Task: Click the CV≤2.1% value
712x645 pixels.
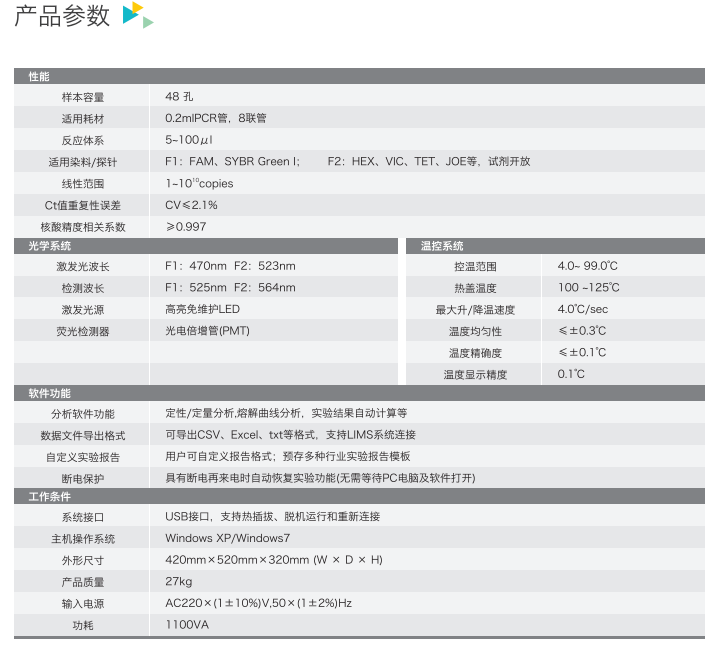Action: click(191, 205)
